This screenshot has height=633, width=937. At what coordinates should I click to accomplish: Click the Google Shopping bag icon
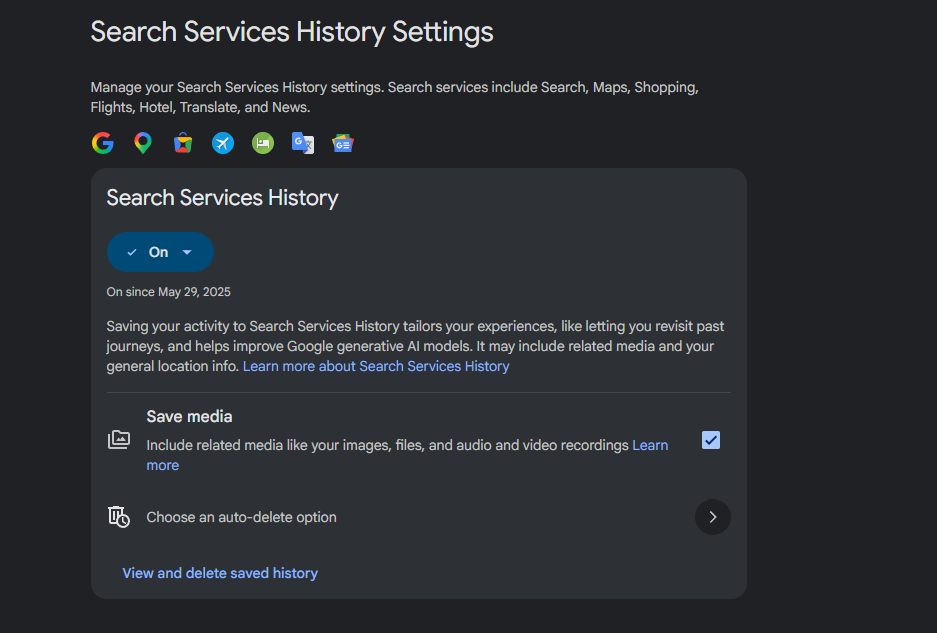(x=183, y=143)
